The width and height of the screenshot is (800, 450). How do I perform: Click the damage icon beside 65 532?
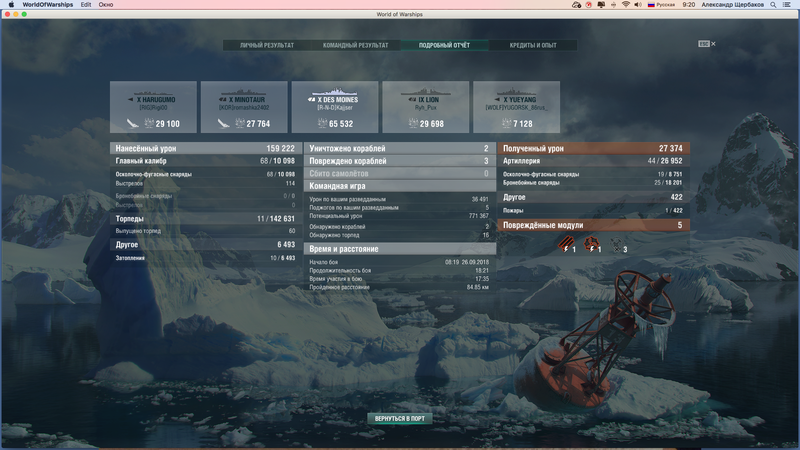click(322, 123)
